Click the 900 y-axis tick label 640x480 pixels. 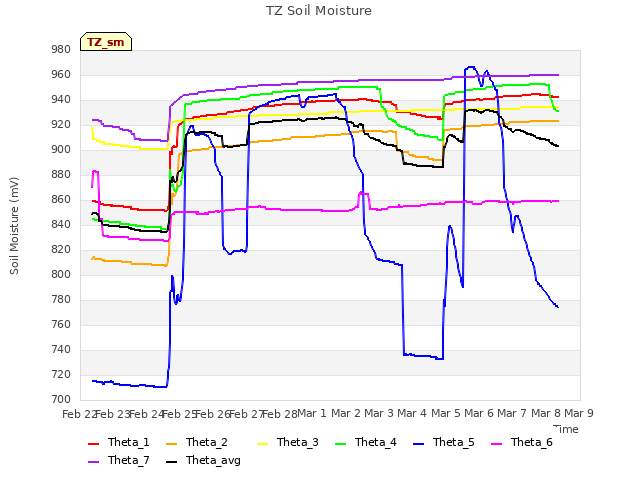point(61,150)
